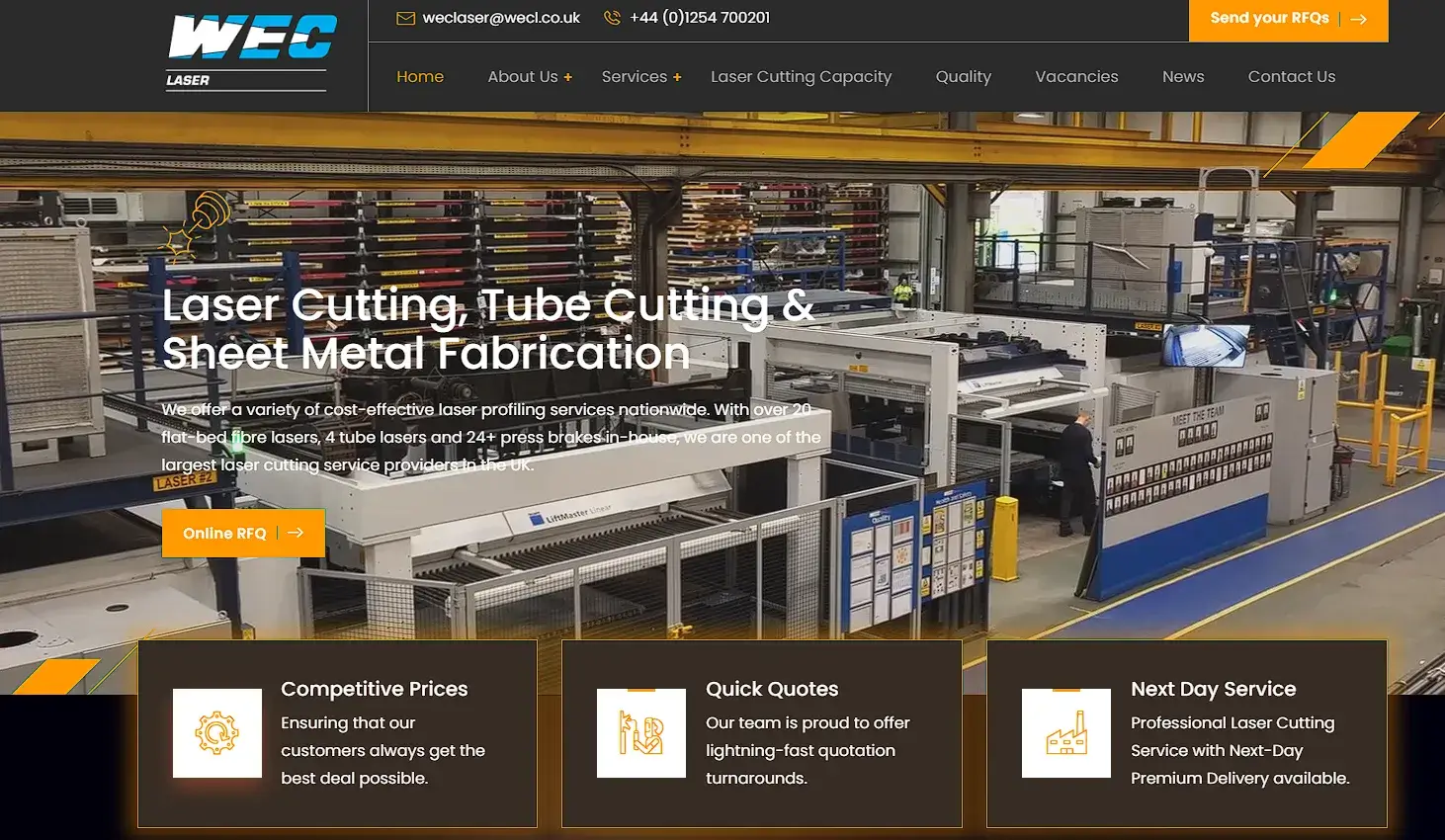1445x840 pixels.
Task: Click the Quick Quotes card heading
Action: [772, 689]
